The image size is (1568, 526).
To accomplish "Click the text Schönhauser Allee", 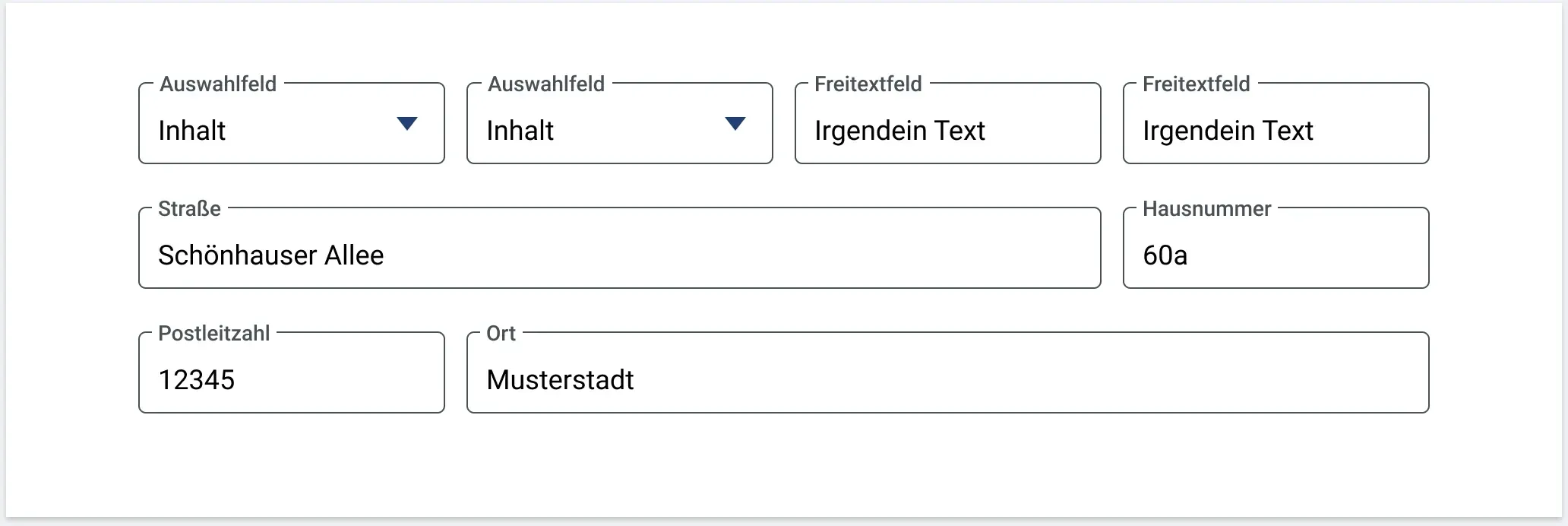I will click(271, 255).
